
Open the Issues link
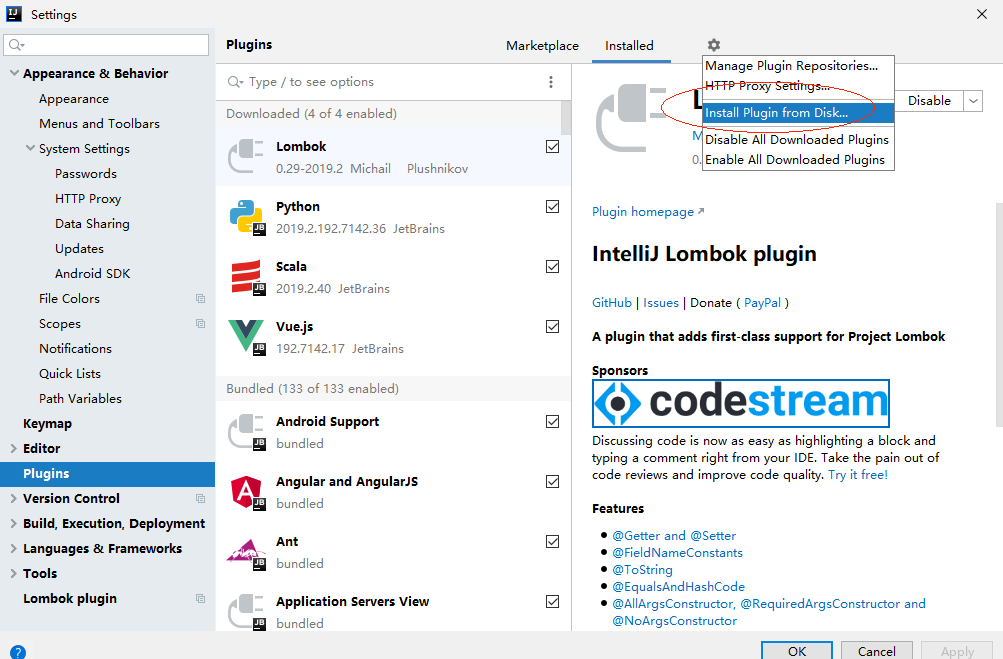coord(661,303)
